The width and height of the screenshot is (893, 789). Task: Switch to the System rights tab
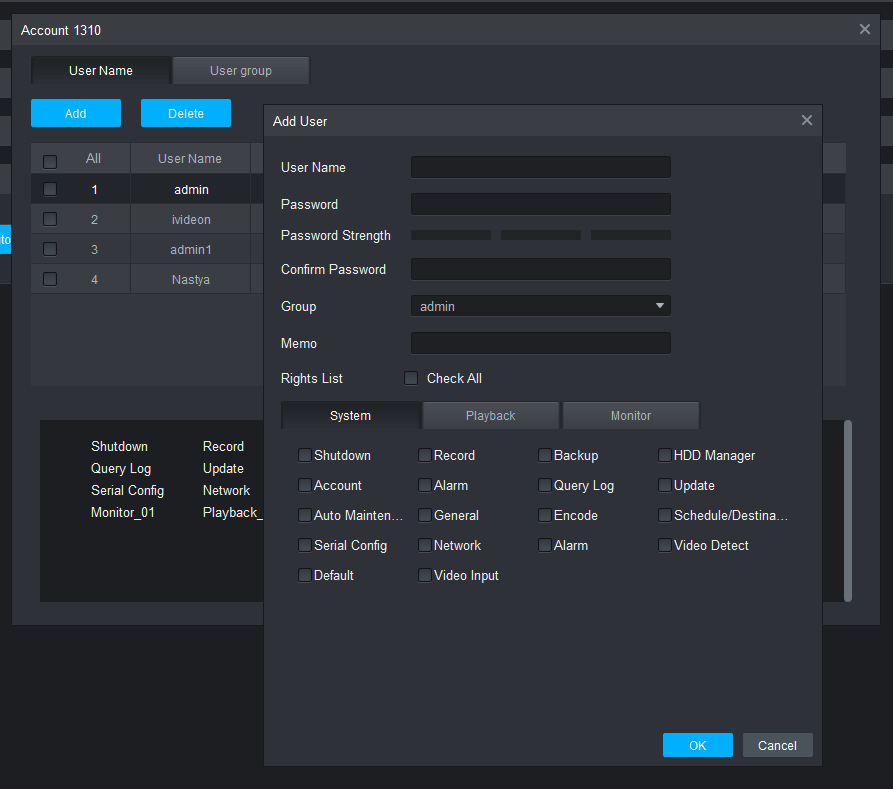point(350,415)
